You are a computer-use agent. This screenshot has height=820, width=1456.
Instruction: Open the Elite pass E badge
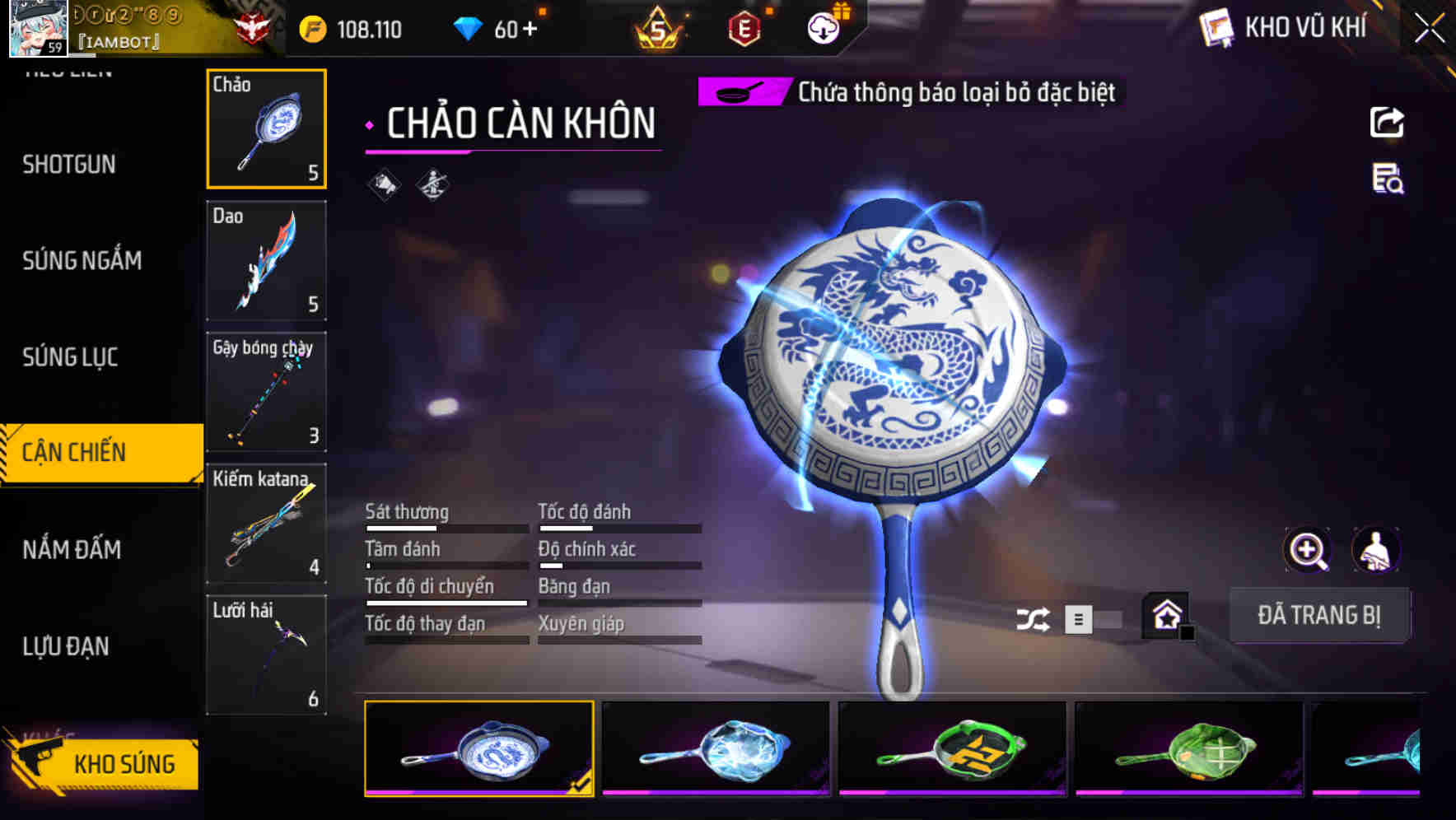click(744, 29)
